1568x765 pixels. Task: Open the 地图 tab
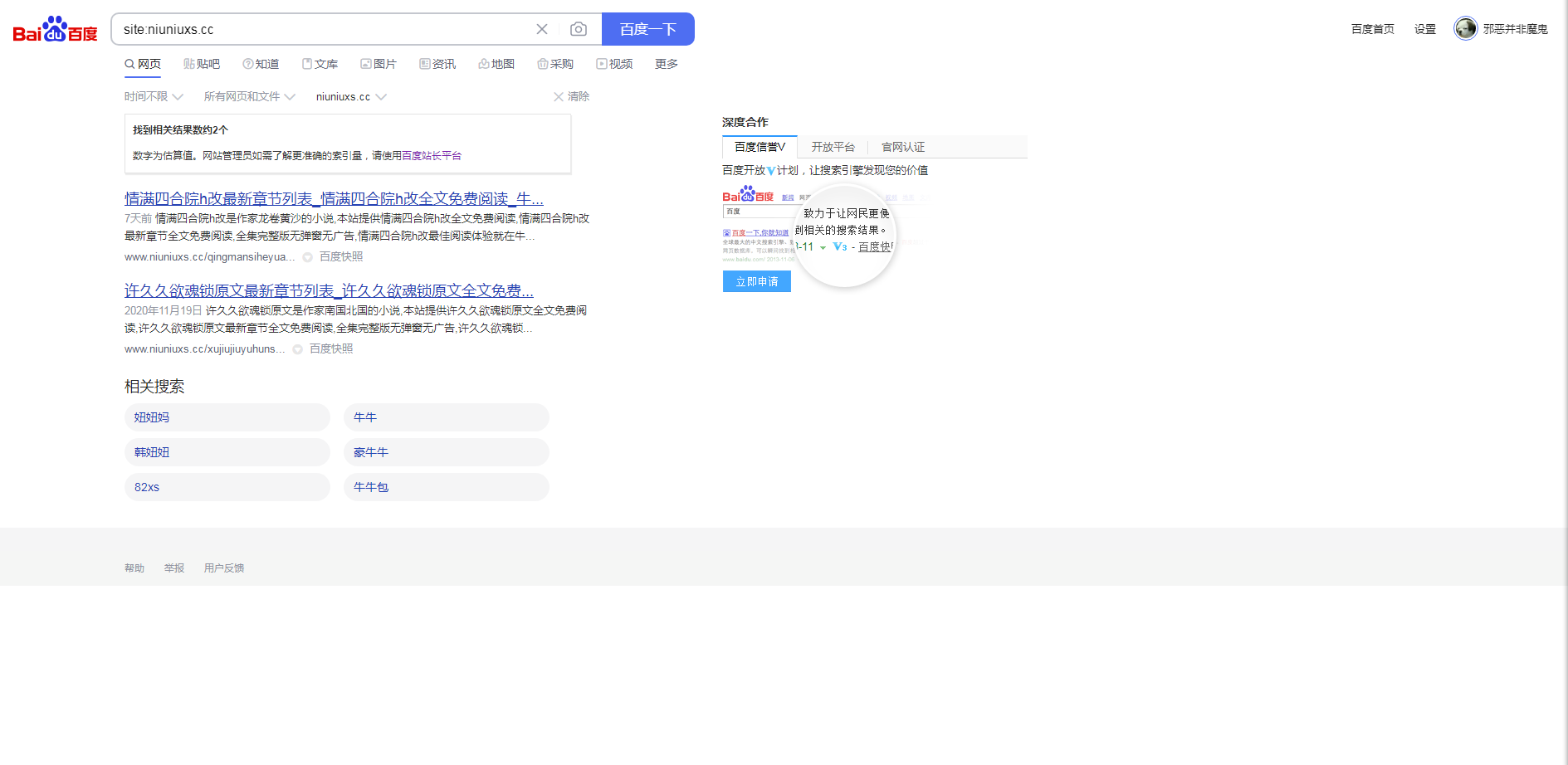pos(496,64)
